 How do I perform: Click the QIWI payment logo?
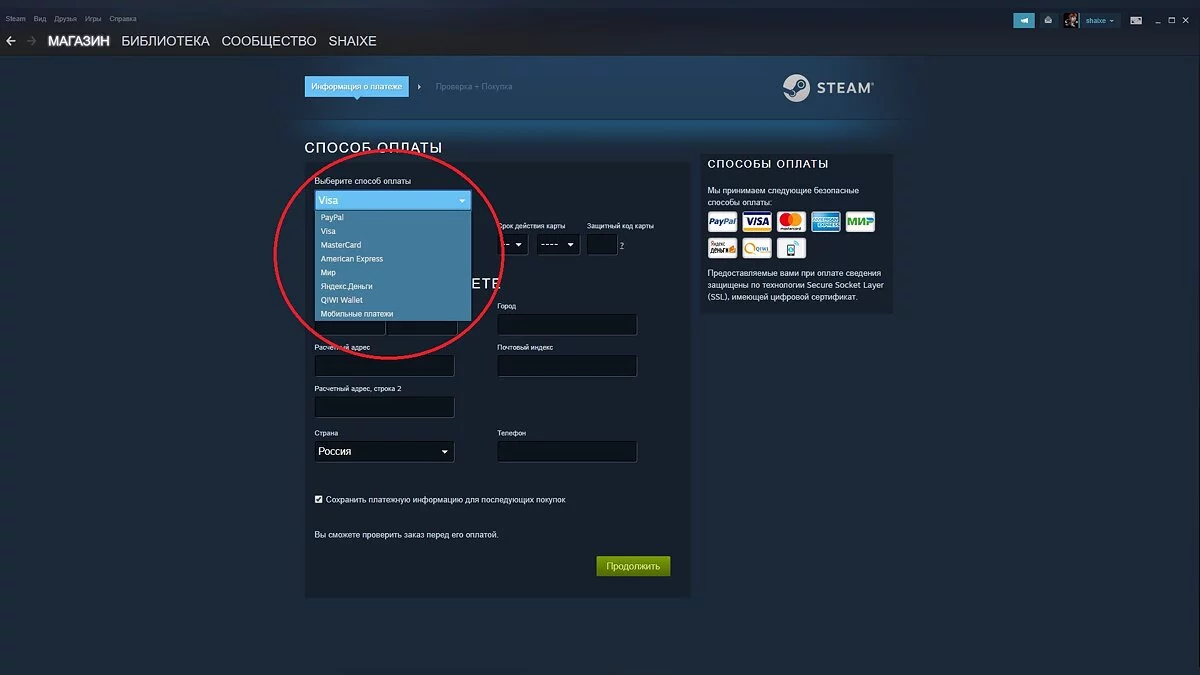pos(757,248)
